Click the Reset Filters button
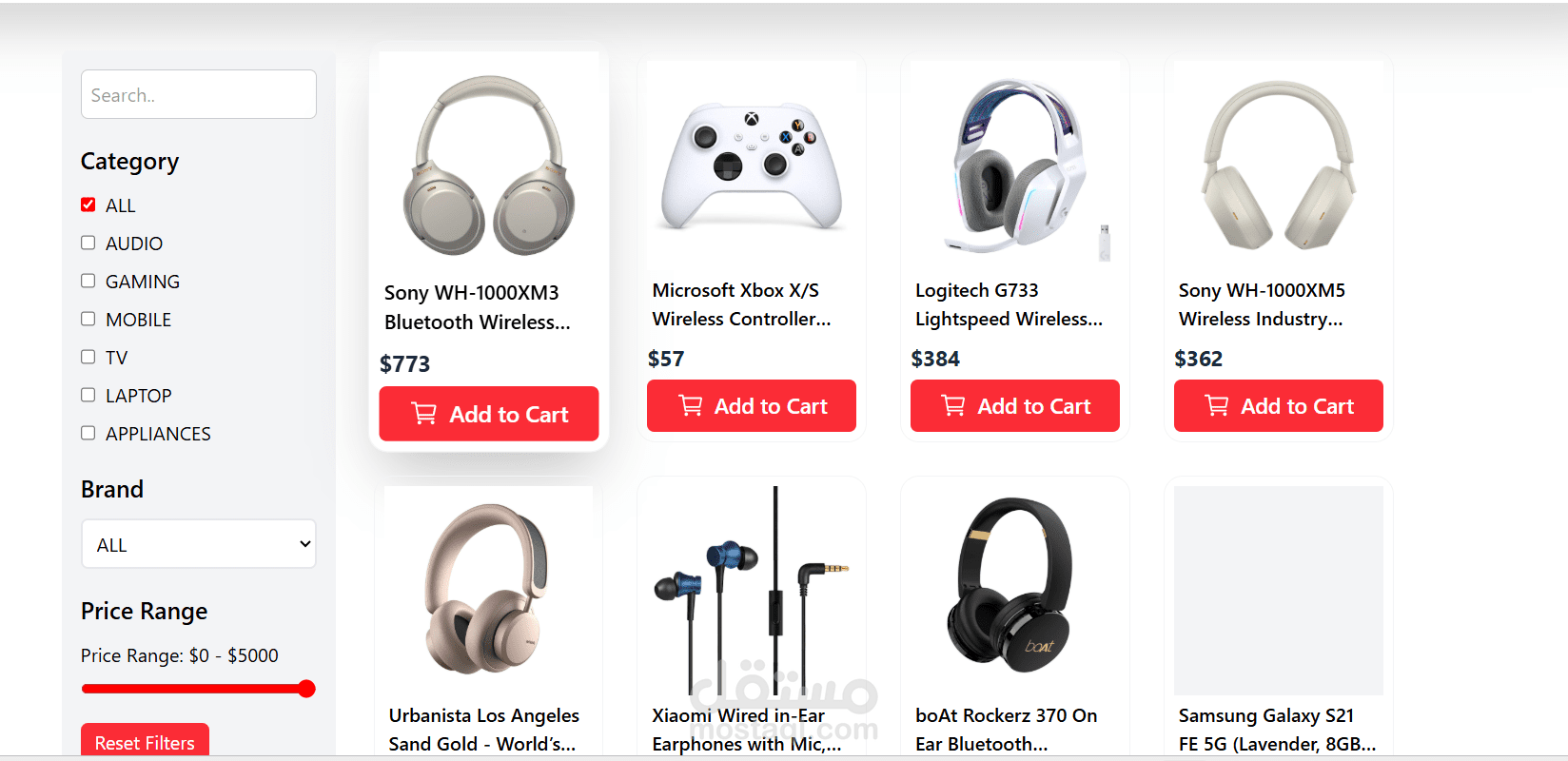The height and width of the screenshot is (761, 1568). point(145,741)
